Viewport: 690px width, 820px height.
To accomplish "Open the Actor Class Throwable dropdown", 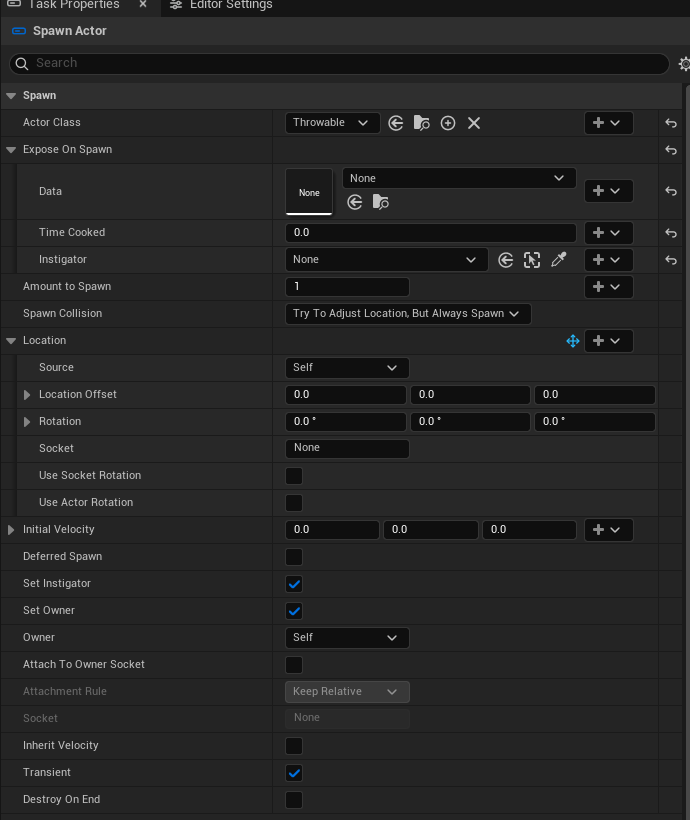I will [x=333, y=123].
